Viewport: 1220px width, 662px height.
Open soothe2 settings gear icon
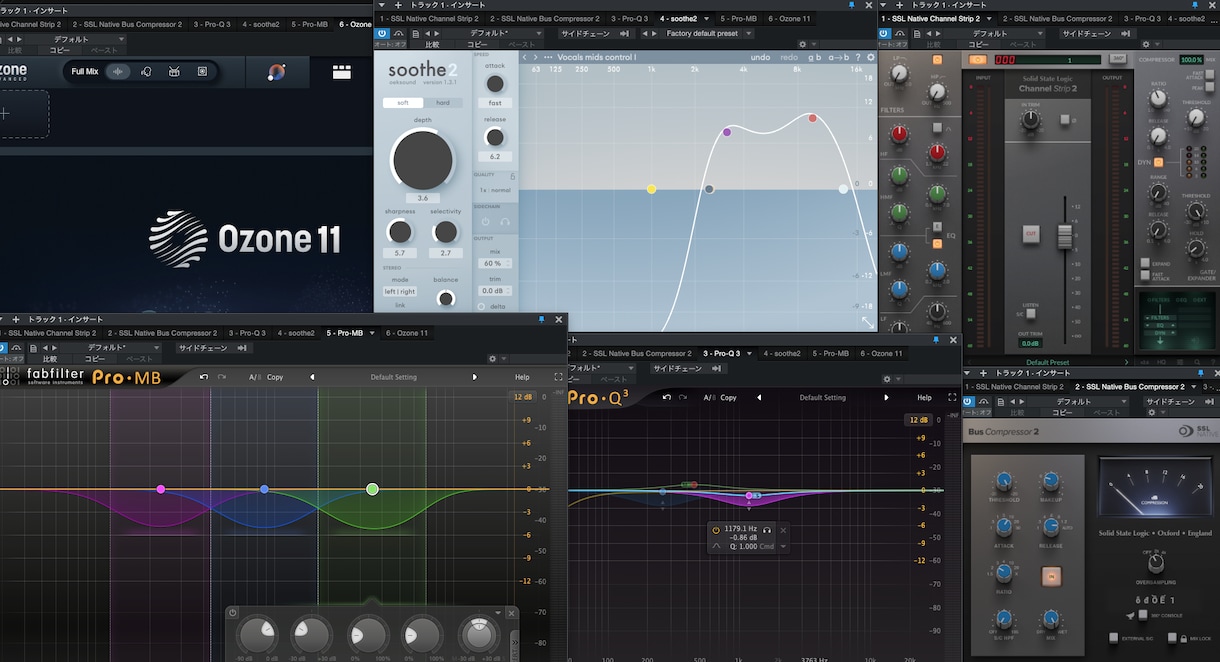pyautogui.click(x=870, y=57)
